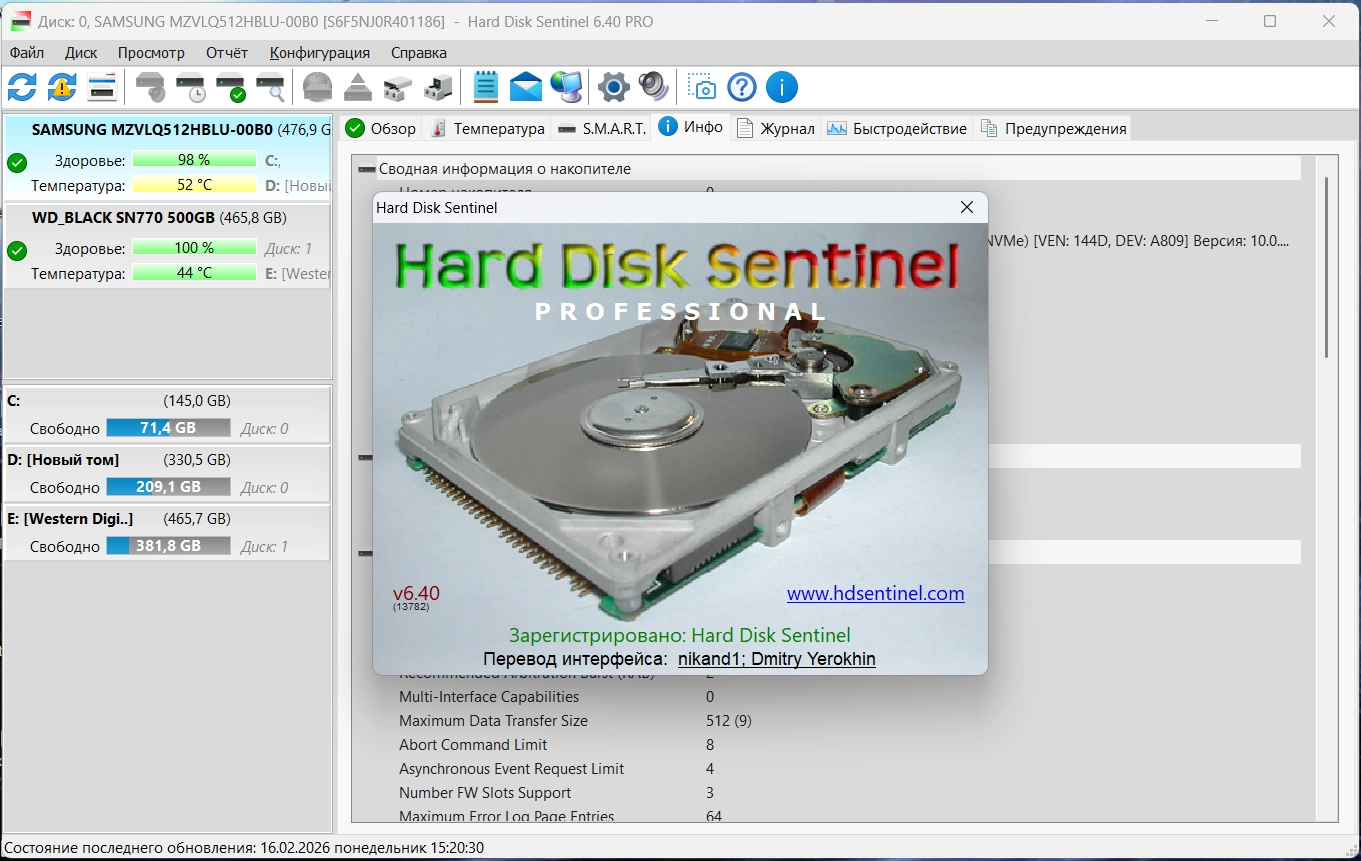Open the Диск menu
This screenshot has height=861, width=1361.
pyautogui.click(x=81, y=53)
